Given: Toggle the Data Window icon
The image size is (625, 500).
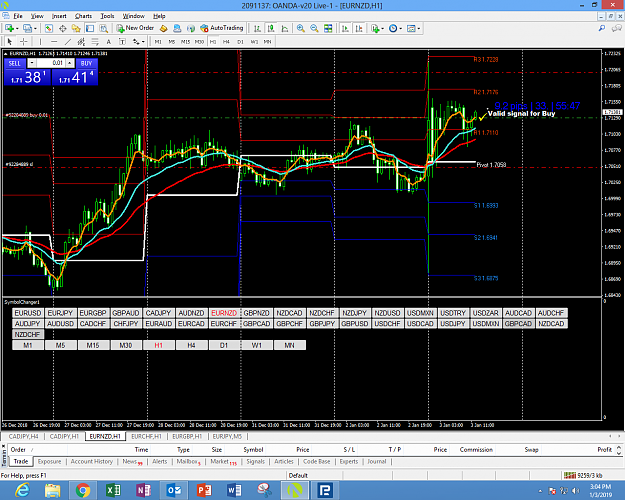Looking at the screenshot, I should [x=63, y=28].
